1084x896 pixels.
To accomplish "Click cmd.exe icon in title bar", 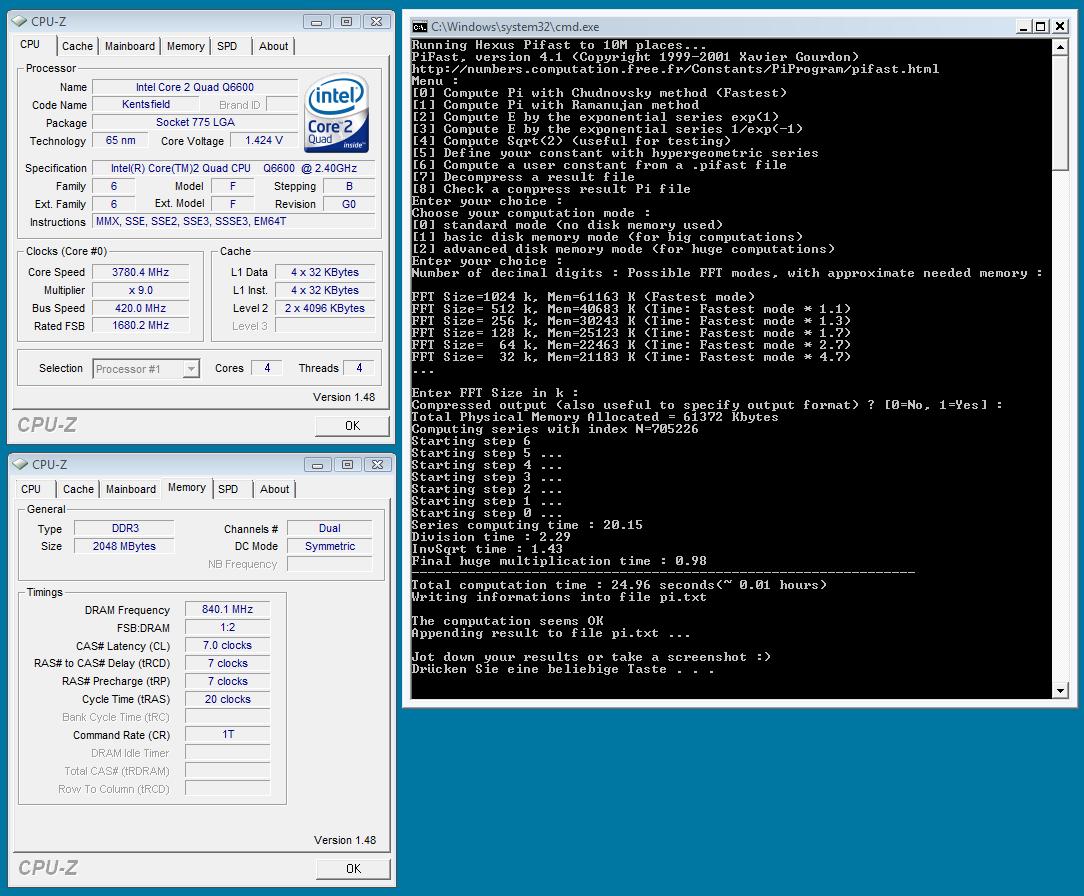I will click(x=420, y=27).
